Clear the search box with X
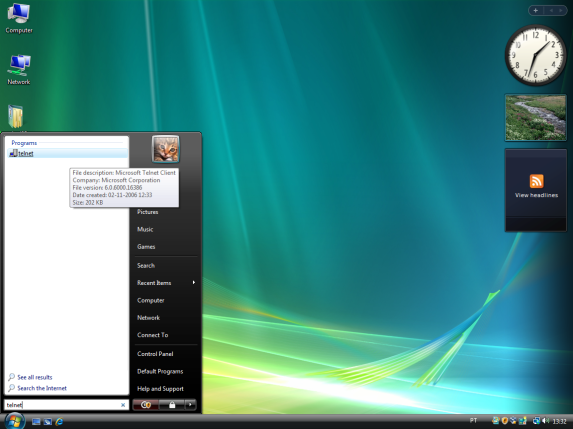The image size is (573, 429). point(123,405)
